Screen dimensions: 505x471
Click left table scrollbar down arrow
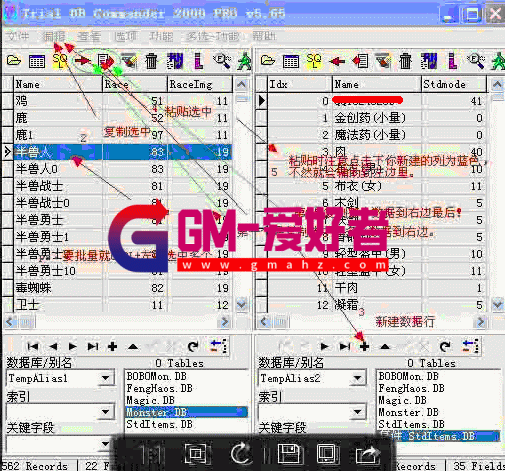(x=241, y=304)
